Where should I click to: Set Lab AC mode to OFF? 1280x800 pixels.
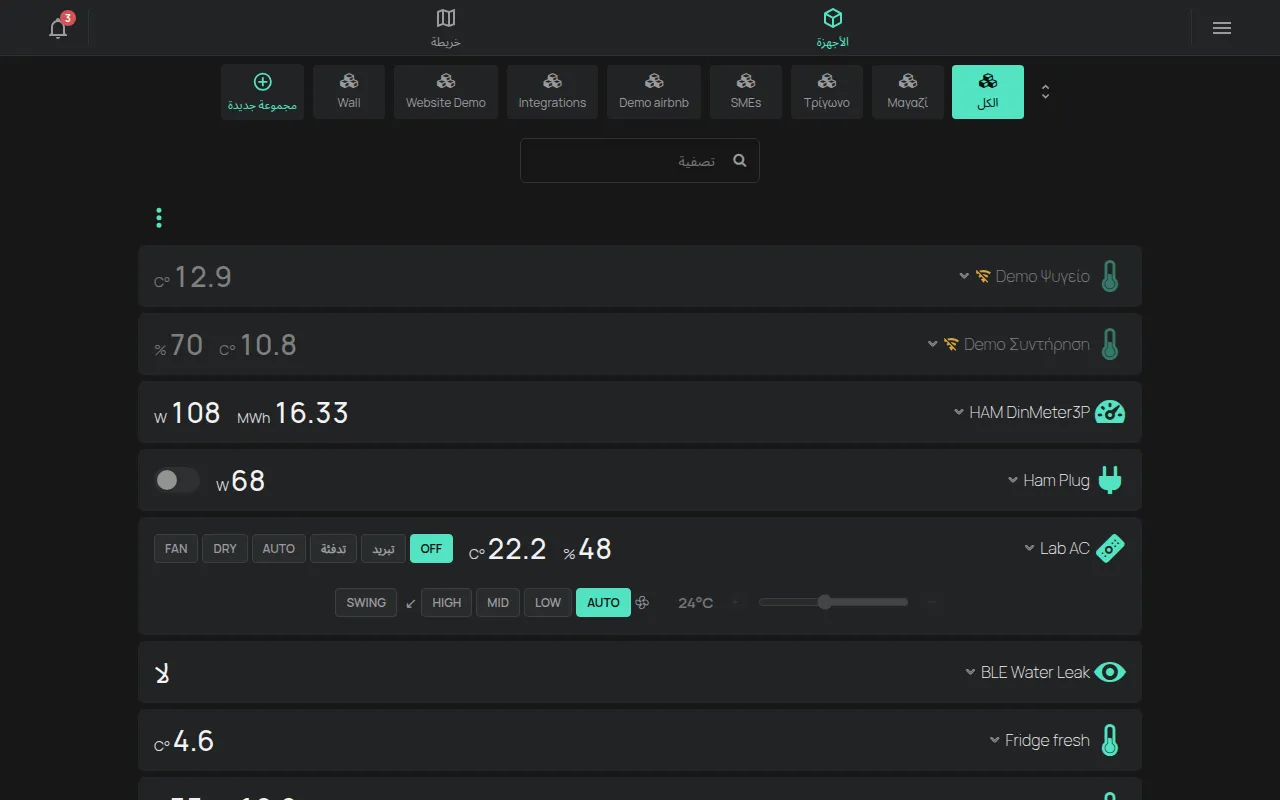point(431,548)
